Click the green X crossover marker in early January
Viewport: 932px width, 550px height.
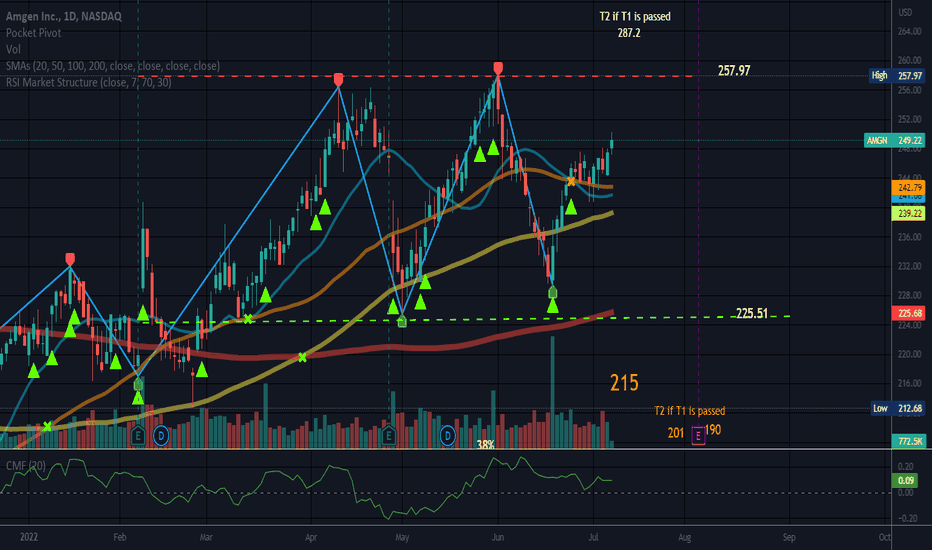(x=48, y=426)
